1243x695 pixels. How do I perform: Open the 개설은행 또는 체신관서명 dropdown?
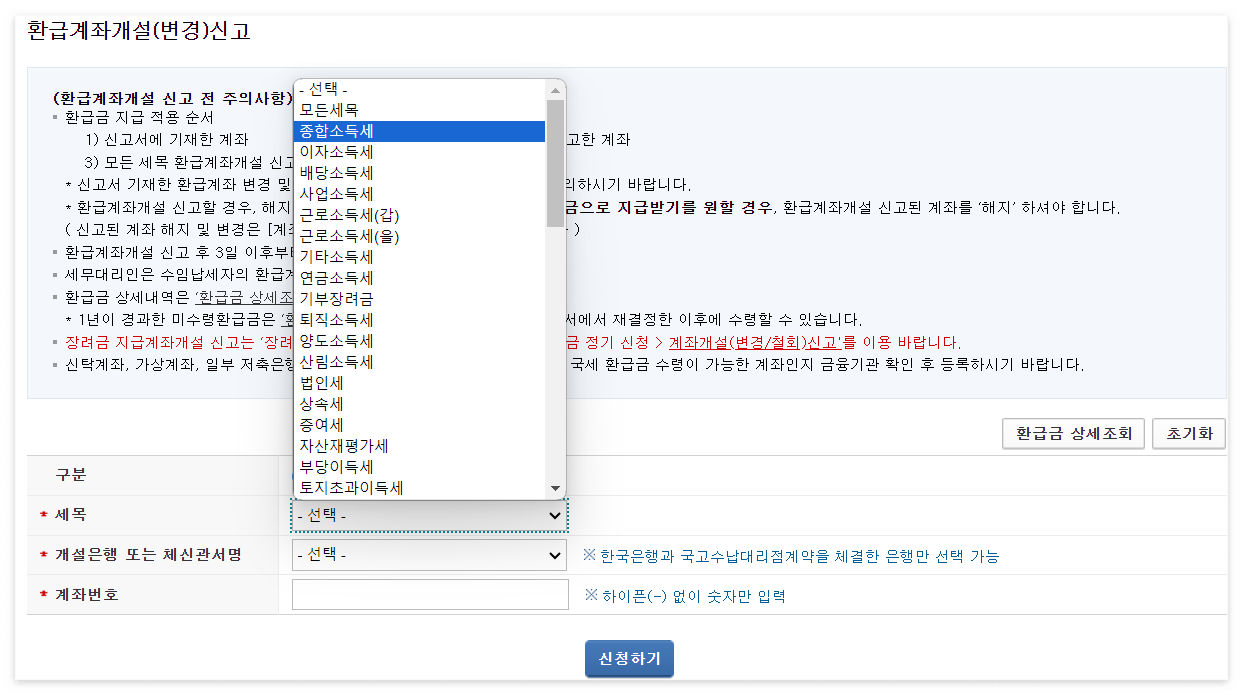[x=428, y=553]
